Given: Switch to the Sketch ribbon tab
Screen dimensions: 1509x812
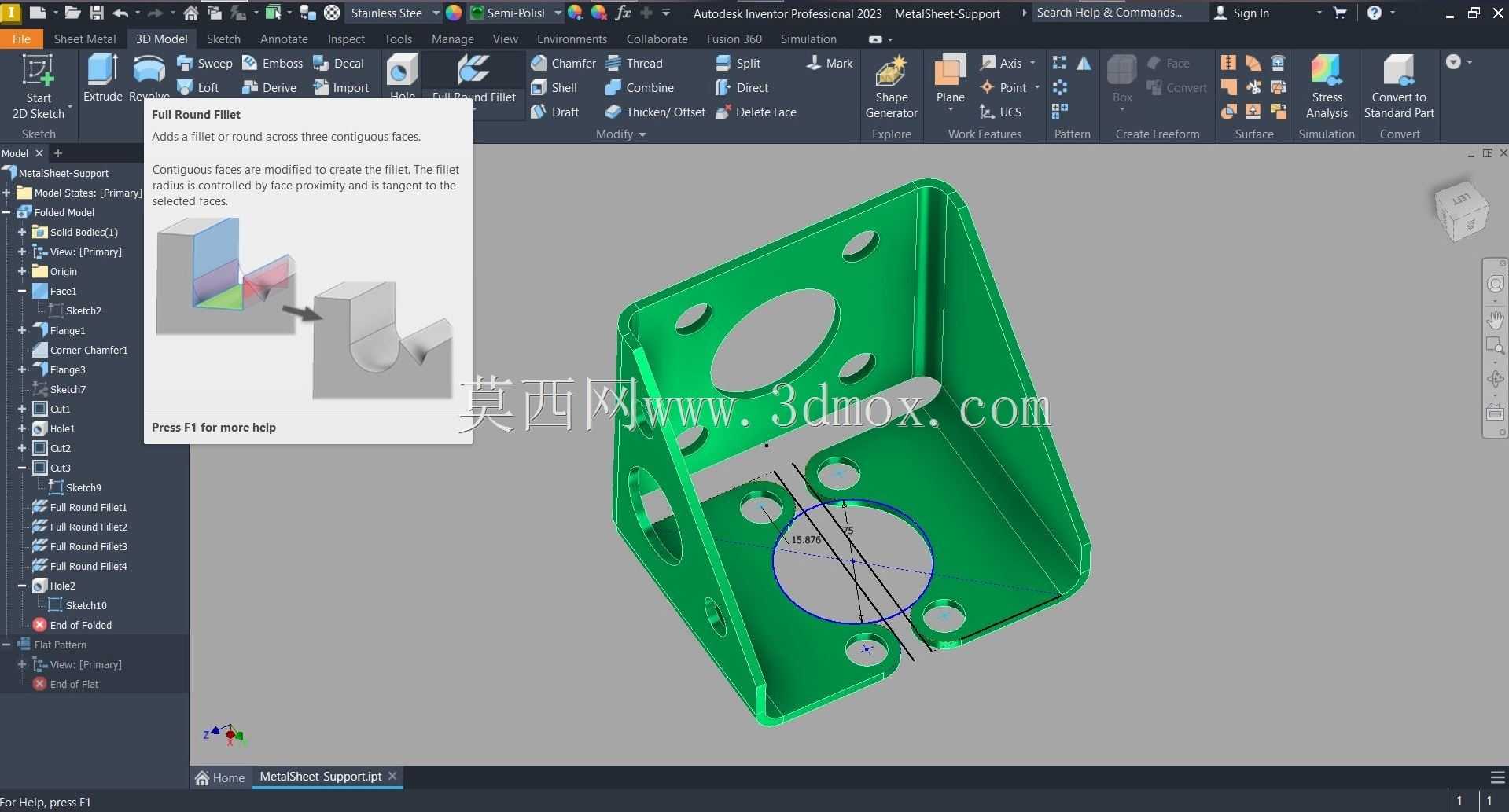Looking at the screenshot, I should coord(223,39).
